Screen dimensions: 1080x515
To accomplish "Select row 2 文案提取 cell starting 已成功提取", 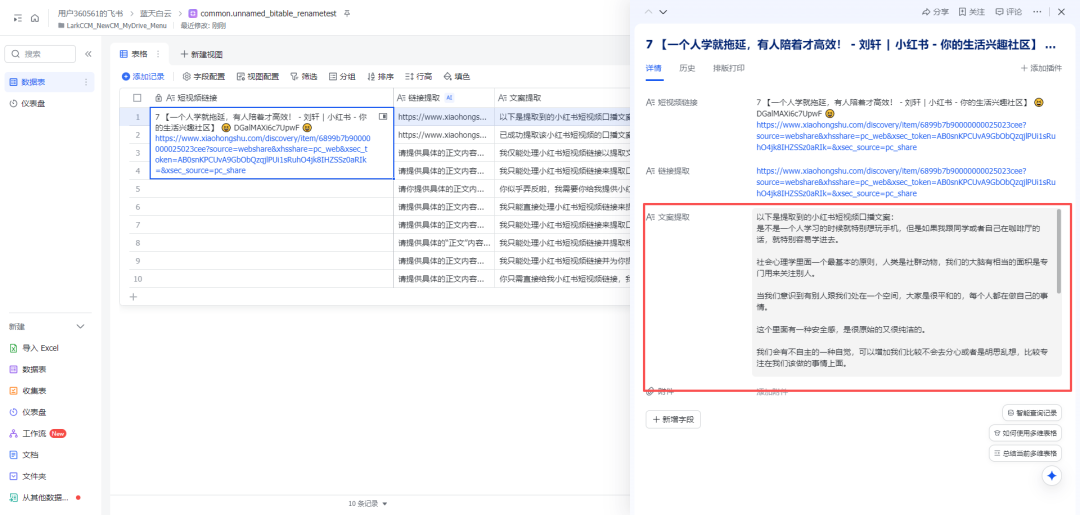I will coord(562,135).
